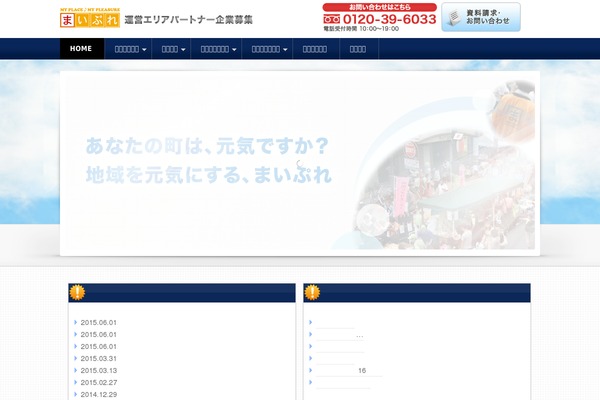This screenshot has height=400, width=600.
Task: Click the free-dial icon beside the phone number
Action: [x=331, y=19]
